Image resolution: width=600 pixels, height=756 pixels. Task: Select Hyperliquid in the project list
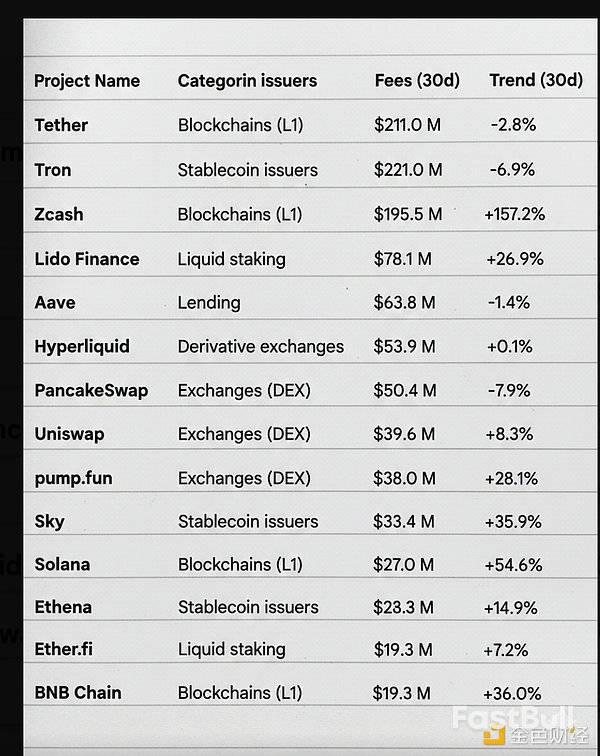coord(83,346)
